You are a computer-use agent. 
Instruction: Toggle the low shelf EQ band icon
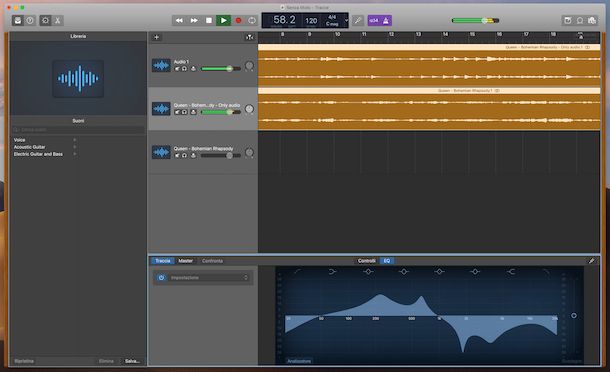coord(333,271)
